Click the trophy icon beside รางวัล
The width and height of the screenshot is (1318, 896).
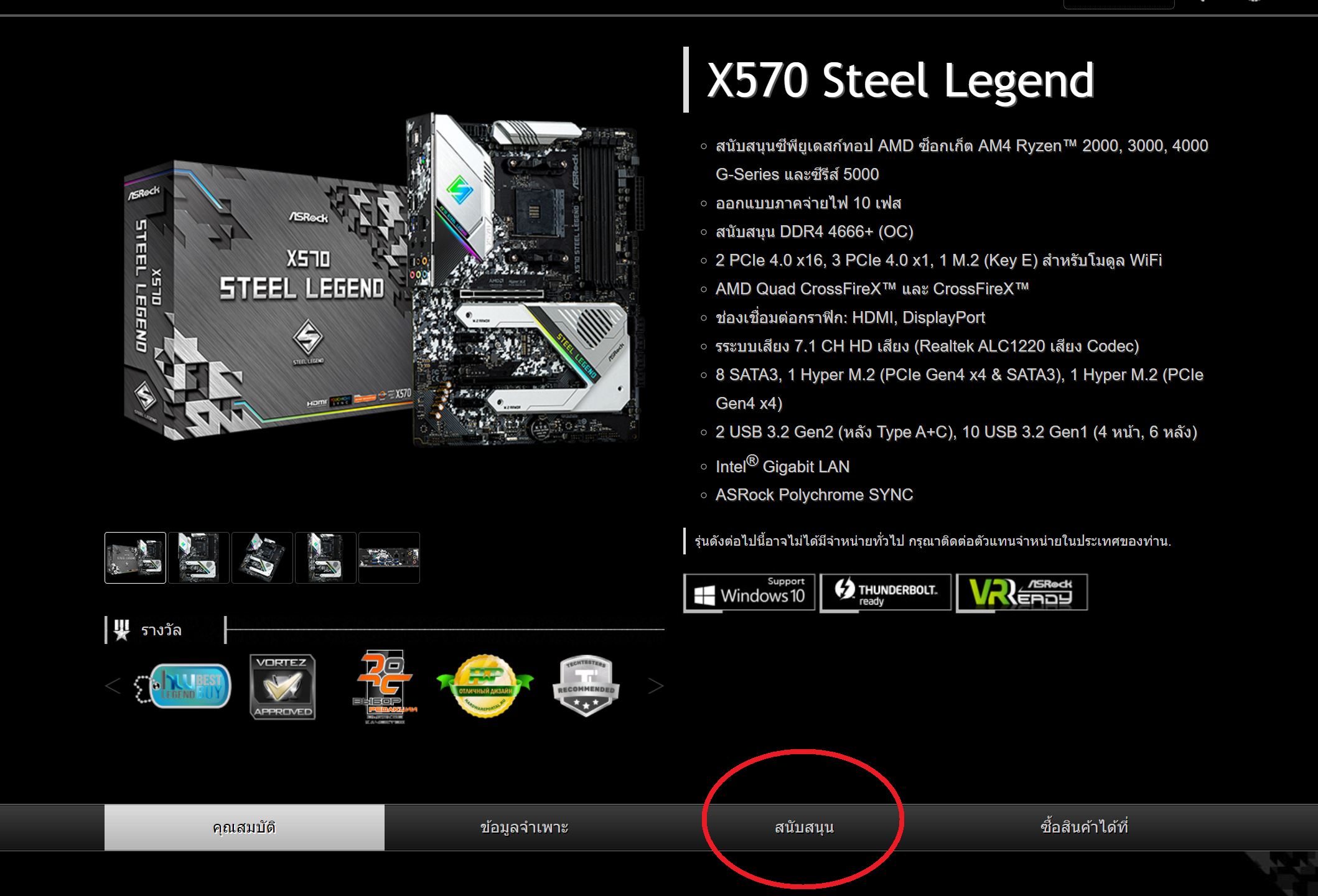[121, 630]
